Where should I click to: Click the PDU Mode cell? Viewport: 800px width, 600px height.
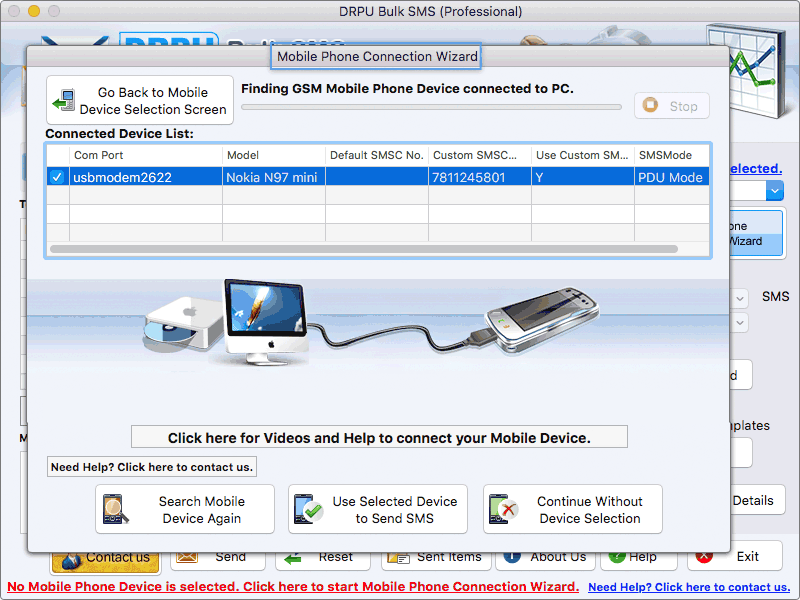click(672, 177)
